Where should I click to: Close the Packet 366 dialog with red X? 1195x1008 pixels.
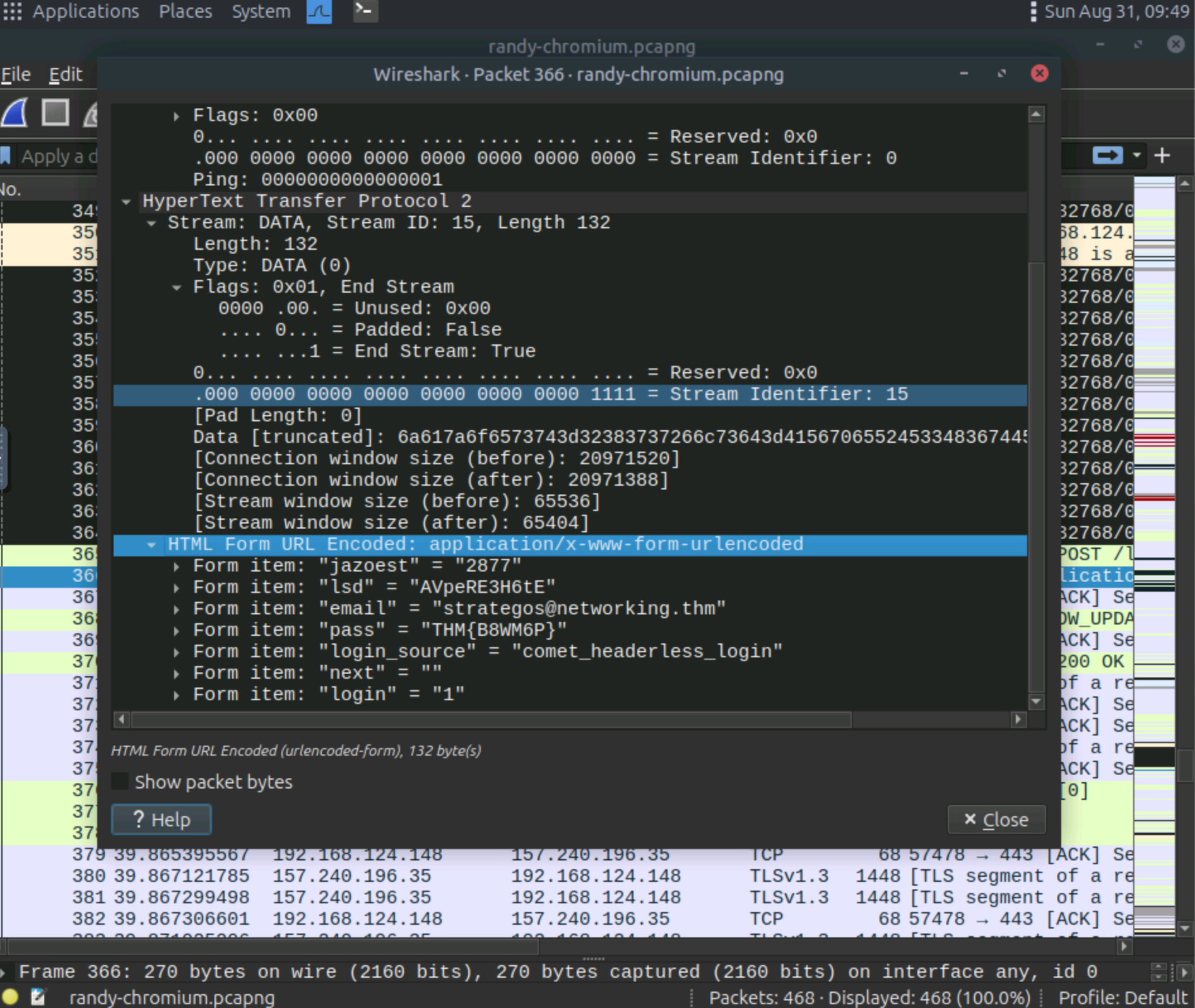click(1039, 74)
